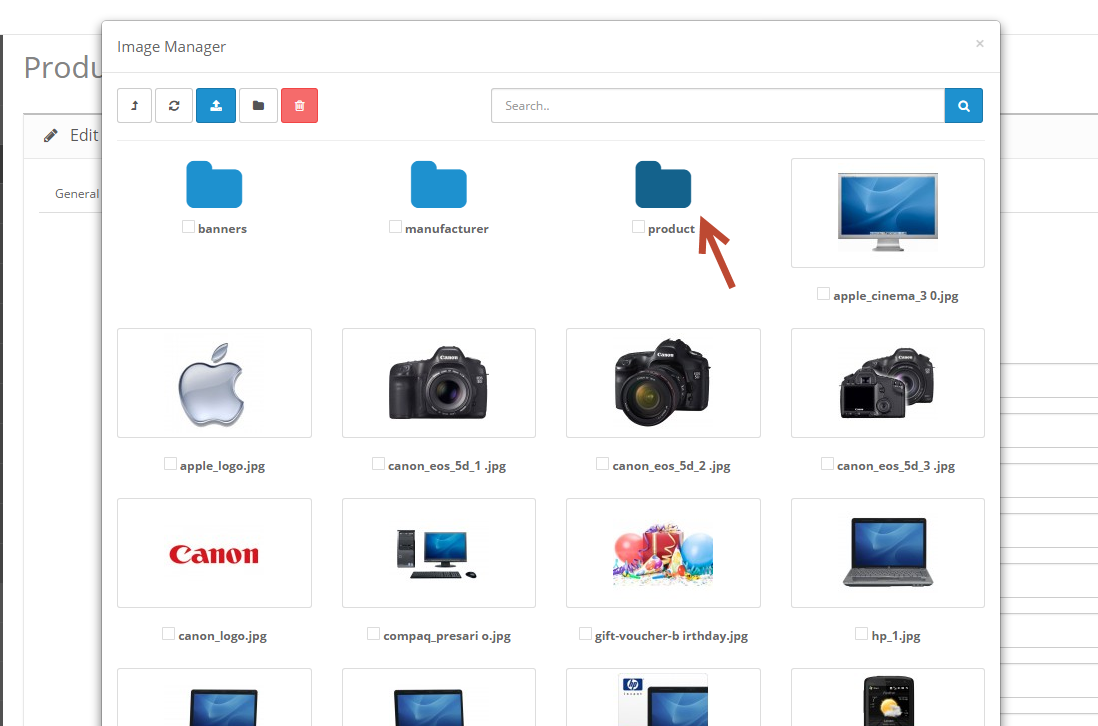Click the Edit pencil icon in background page
The image size is (1098, 726).
point(50,135)
